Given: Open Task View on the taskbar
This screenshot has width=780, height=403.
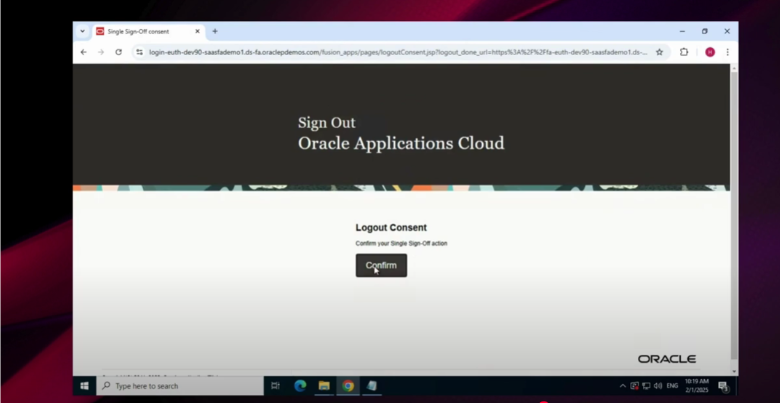Looking at the screenshot, I should pyautogui.click(x=275, y=385).
